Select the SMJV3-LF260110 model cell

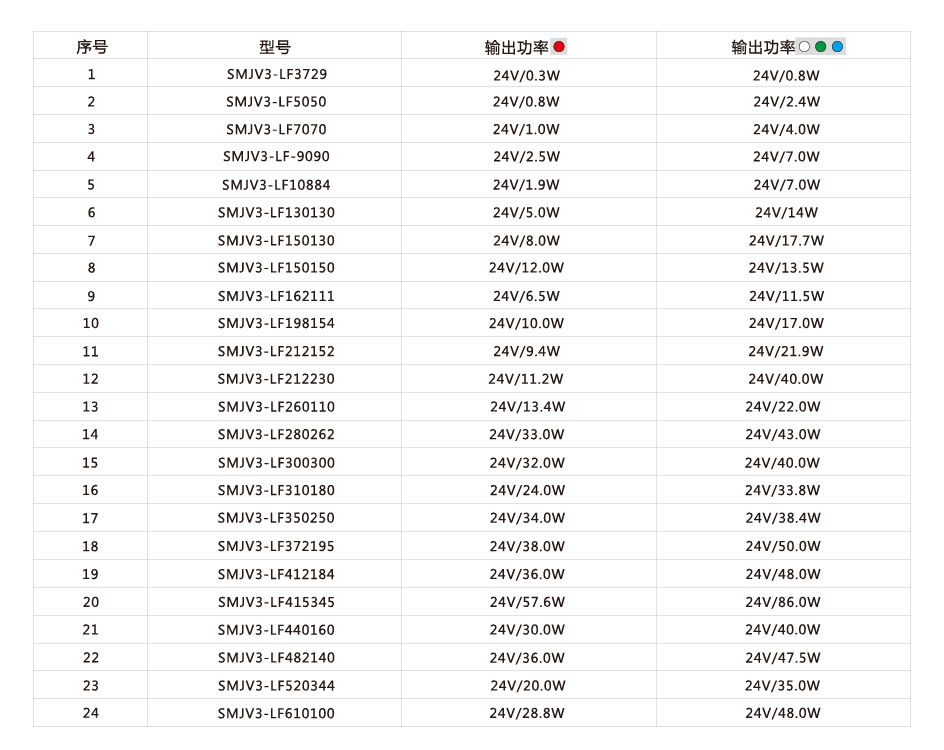[x=276, y=407]
